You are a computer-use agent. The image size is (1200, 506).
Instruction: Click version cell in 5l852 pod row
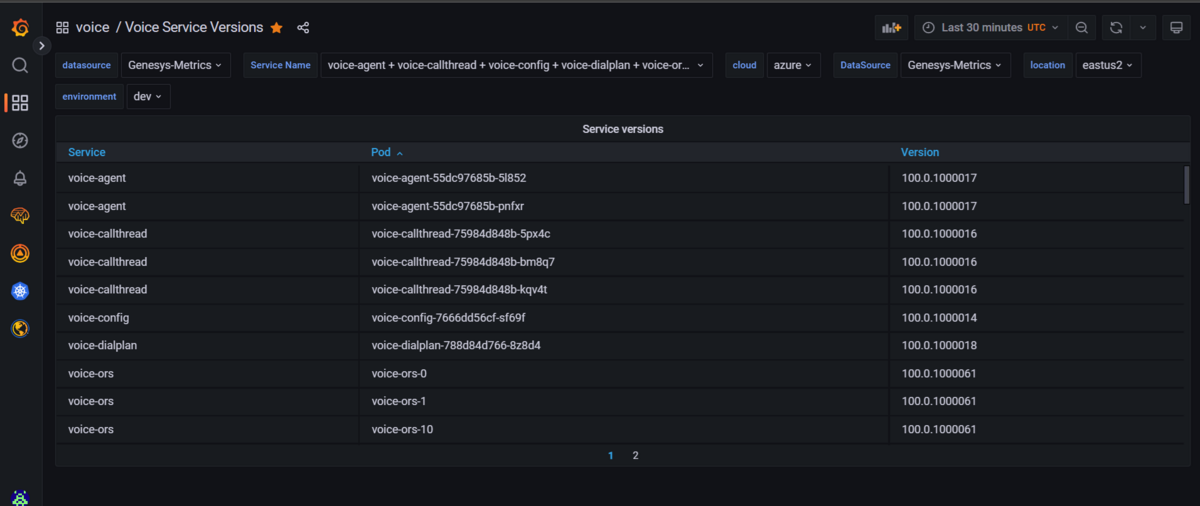pos(1036,178)
